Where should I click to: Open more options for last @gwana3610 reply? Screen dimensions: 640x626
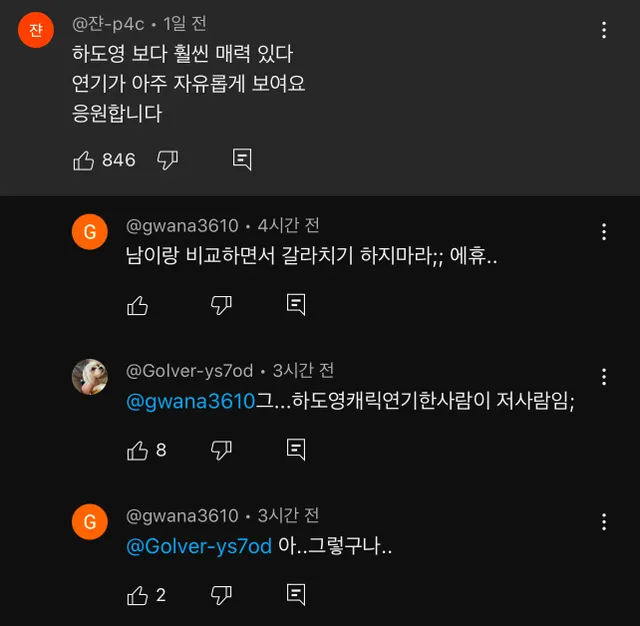tap(604, 522)
